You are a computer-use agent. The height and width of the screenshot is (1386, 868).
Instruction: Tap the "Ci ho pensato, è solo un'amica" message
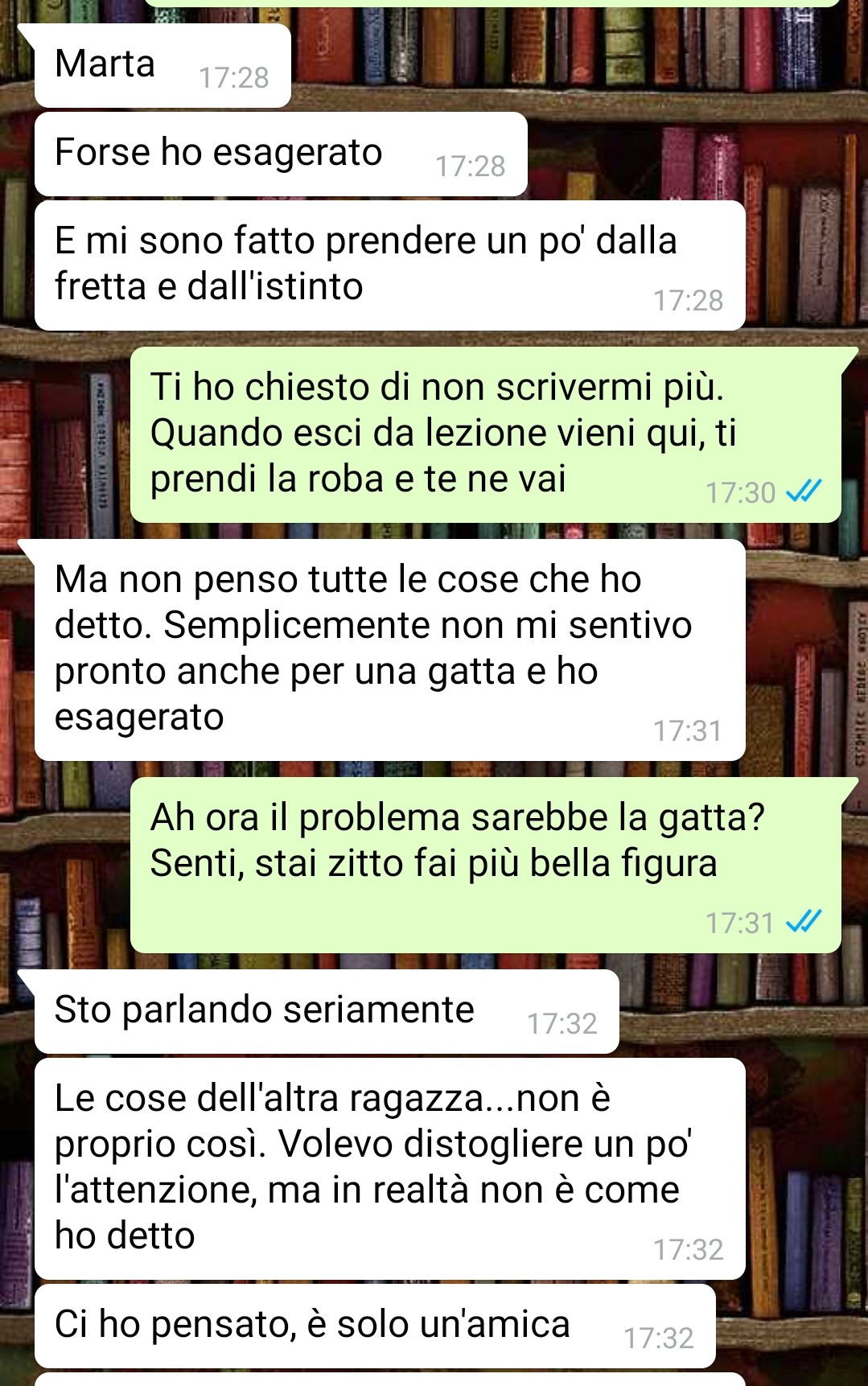click(x=375, y=1326)
